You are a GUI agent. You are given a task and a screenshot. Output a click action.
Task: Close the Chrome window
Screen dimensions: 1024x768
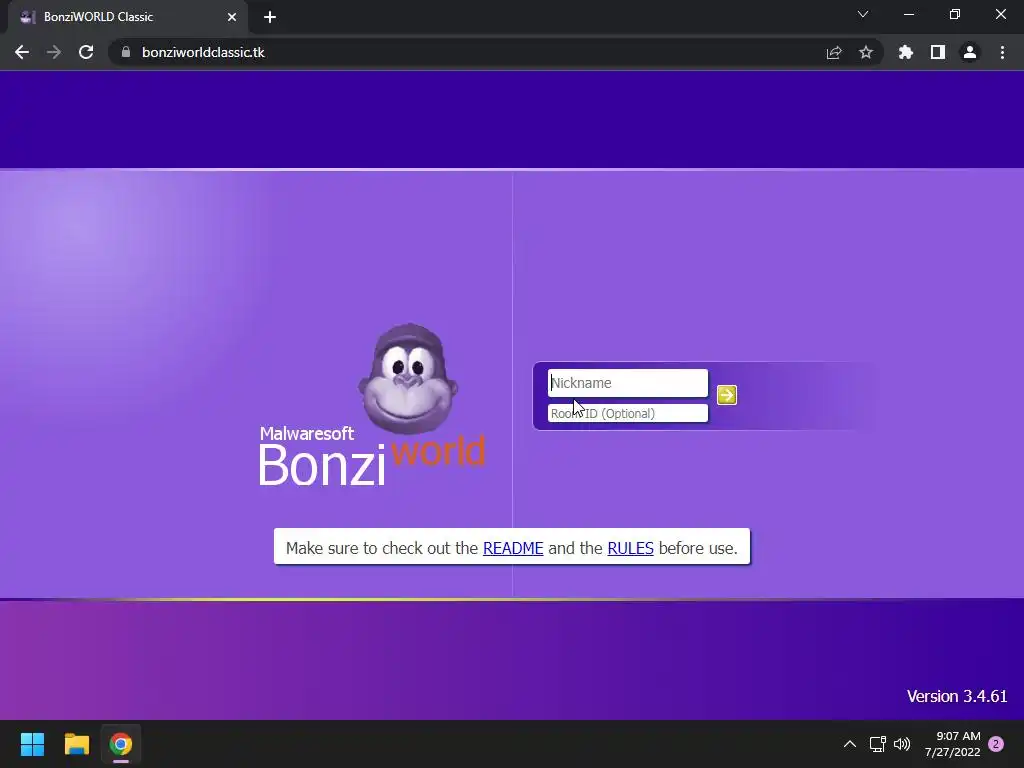click(1000, 14)
